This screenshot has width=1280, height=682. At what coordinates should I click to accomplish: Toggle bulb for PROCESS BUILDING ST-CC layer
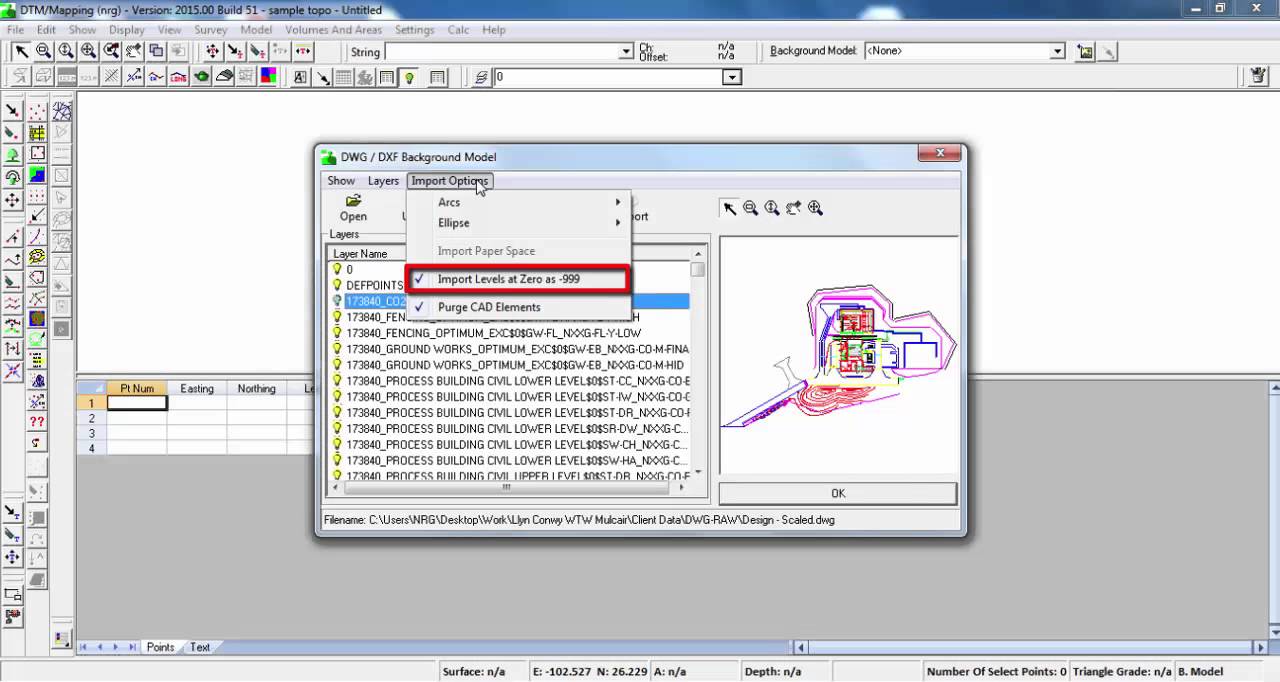[x=337, y=381]
